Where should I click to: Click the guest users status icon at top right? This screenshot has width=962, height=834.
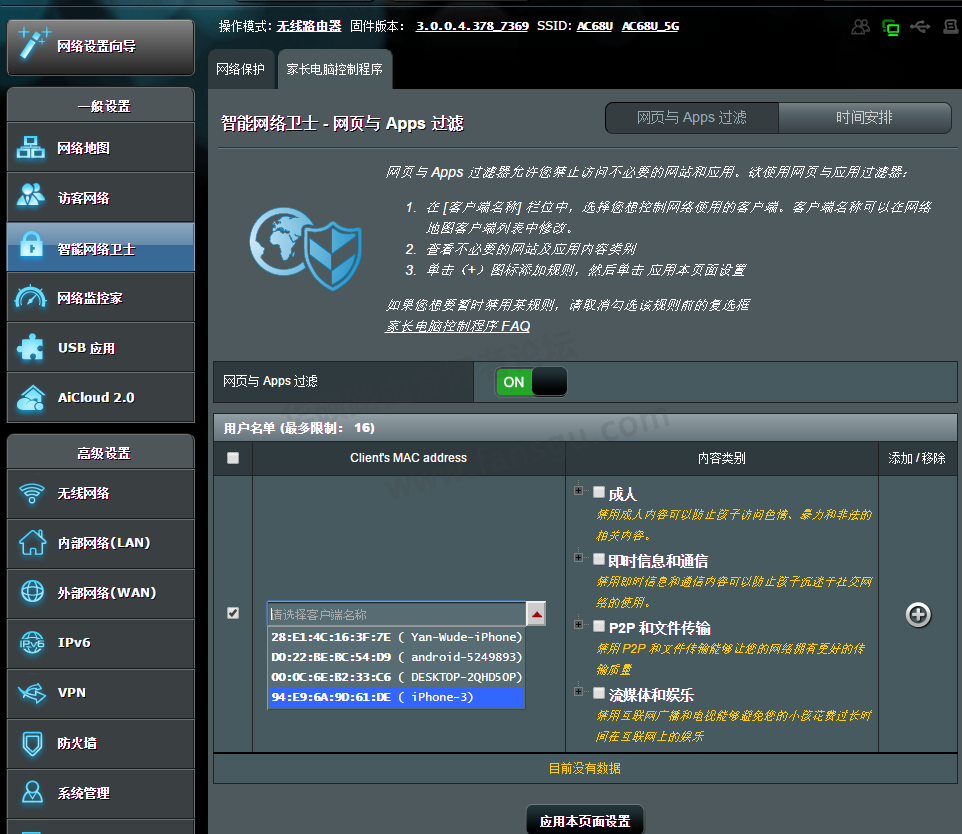click(x=861, y=26)
